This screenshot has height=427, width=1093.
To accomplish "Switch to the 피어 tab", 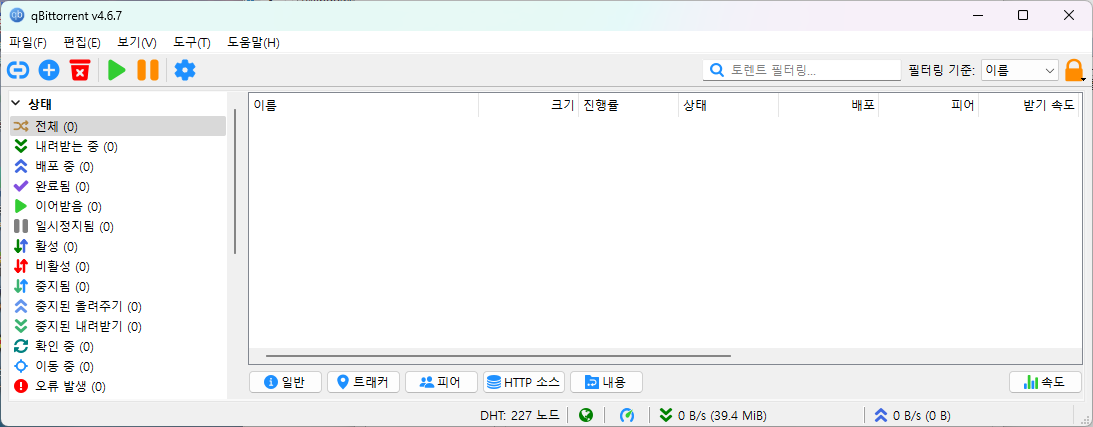I will tap(441, 382).
